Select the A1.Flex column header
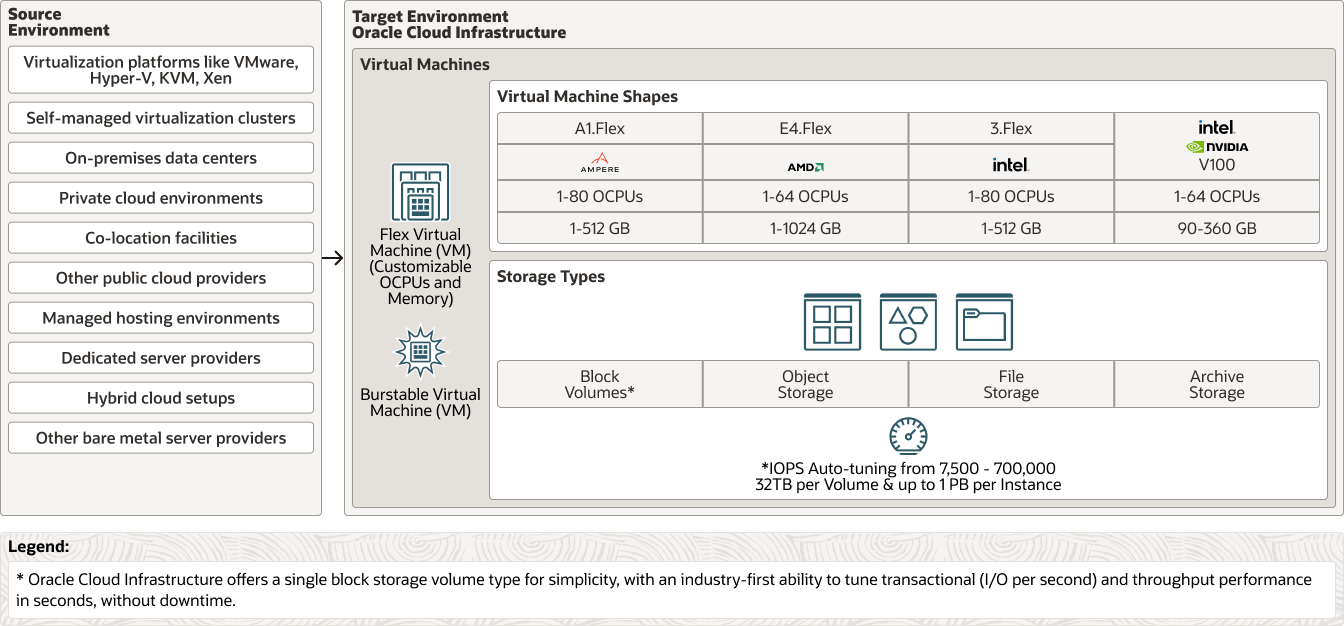 pyautogui.click(x=599, y=127)
